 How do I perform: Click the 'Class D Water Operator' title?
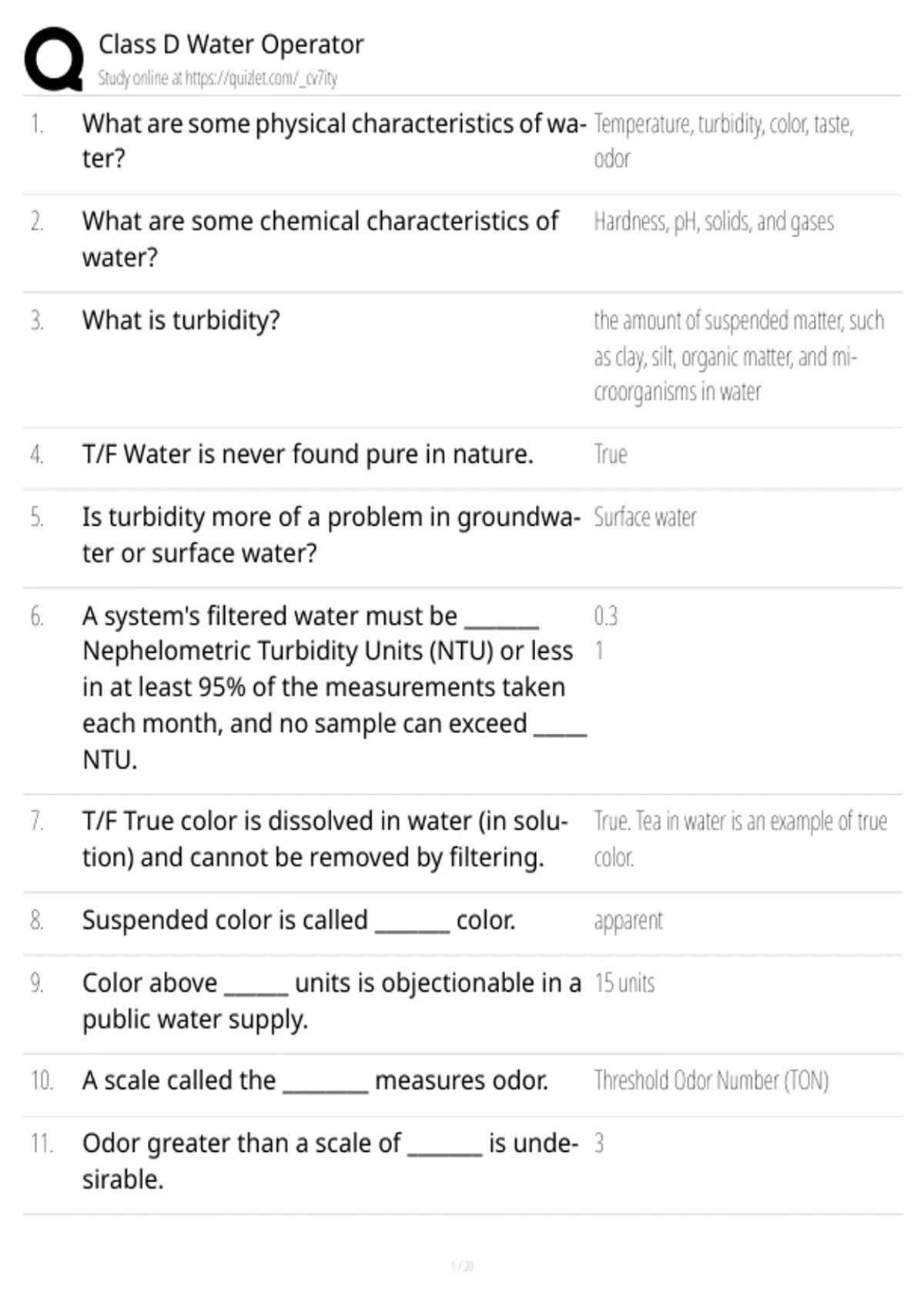[230, 45]
